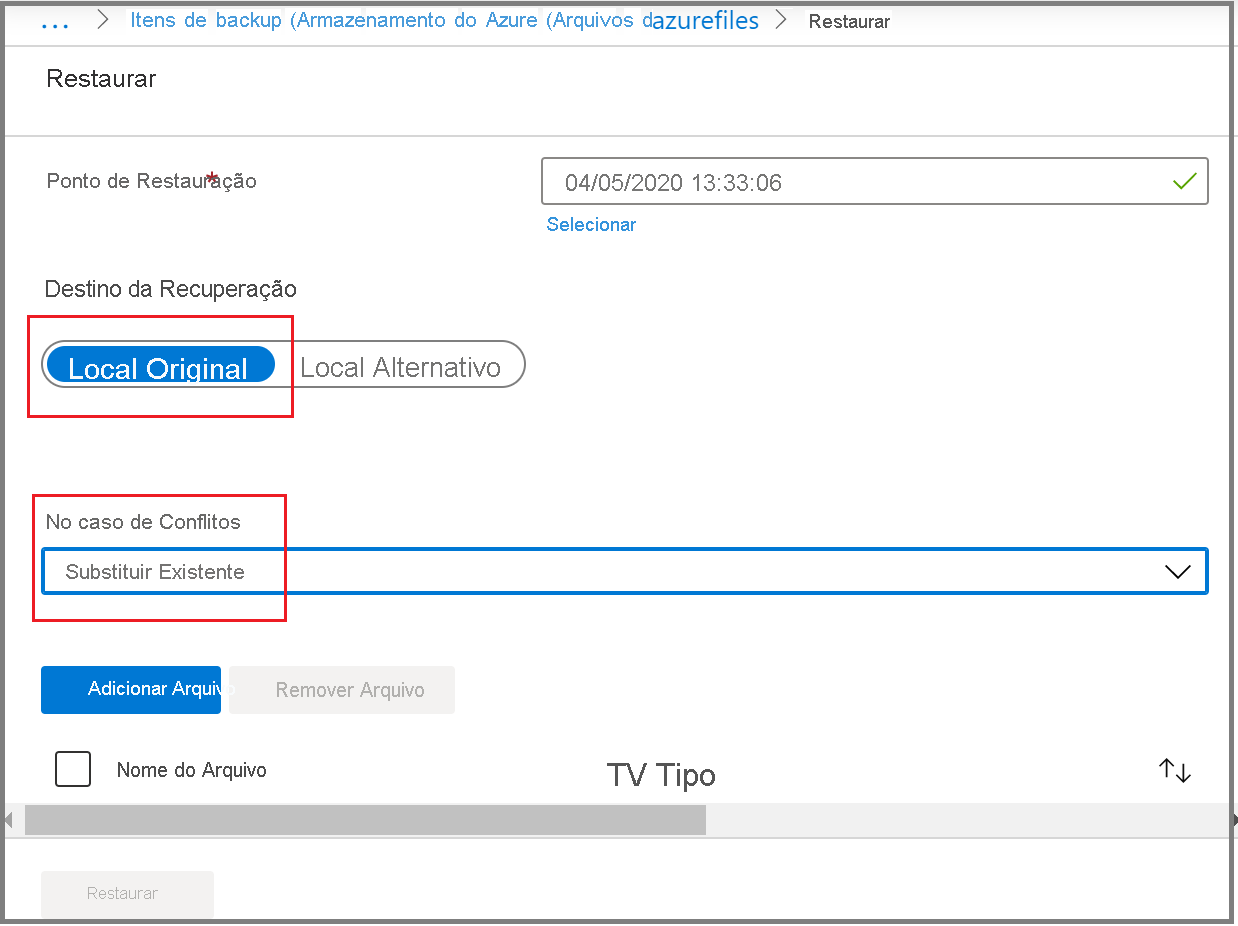
Task: Go to the azurefiles breadcrumb item
Action: tap(705, 20)
